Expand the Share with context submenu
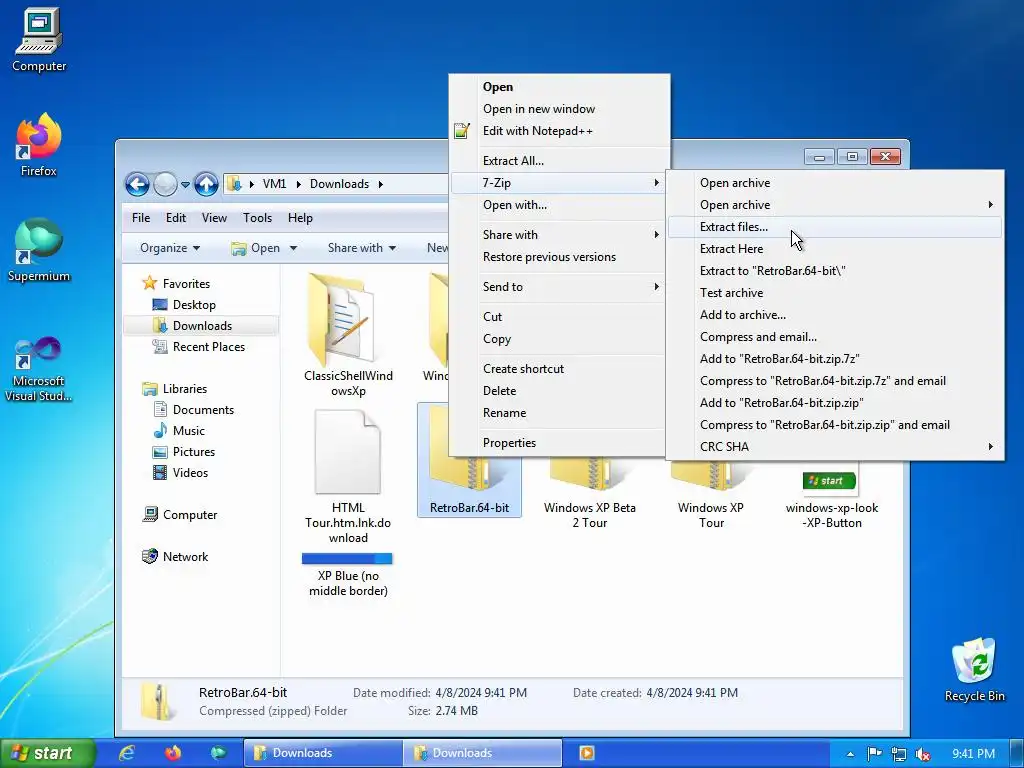The height and width of the screenshot is (768, 1024). (559, 235)
